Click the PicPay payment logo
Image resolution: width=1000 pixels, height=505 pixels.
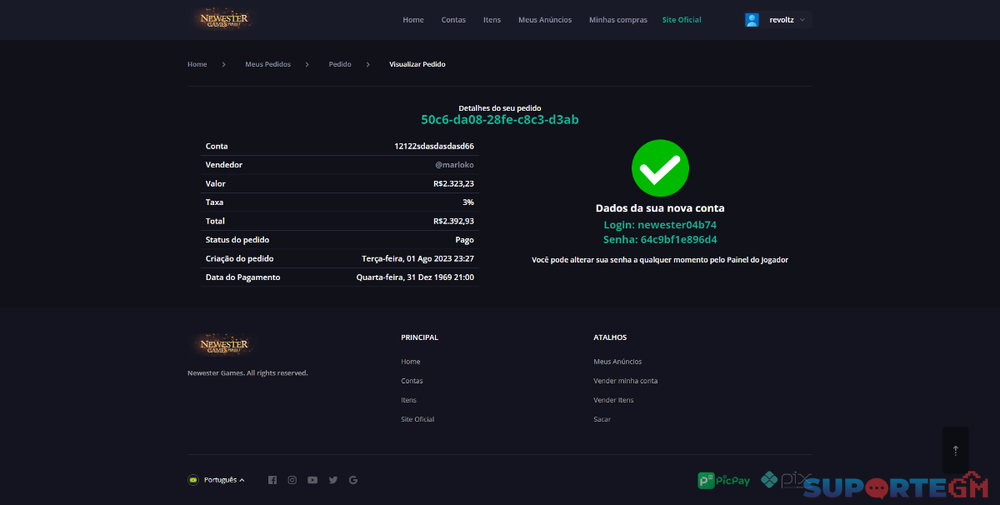tap(724, 480)
